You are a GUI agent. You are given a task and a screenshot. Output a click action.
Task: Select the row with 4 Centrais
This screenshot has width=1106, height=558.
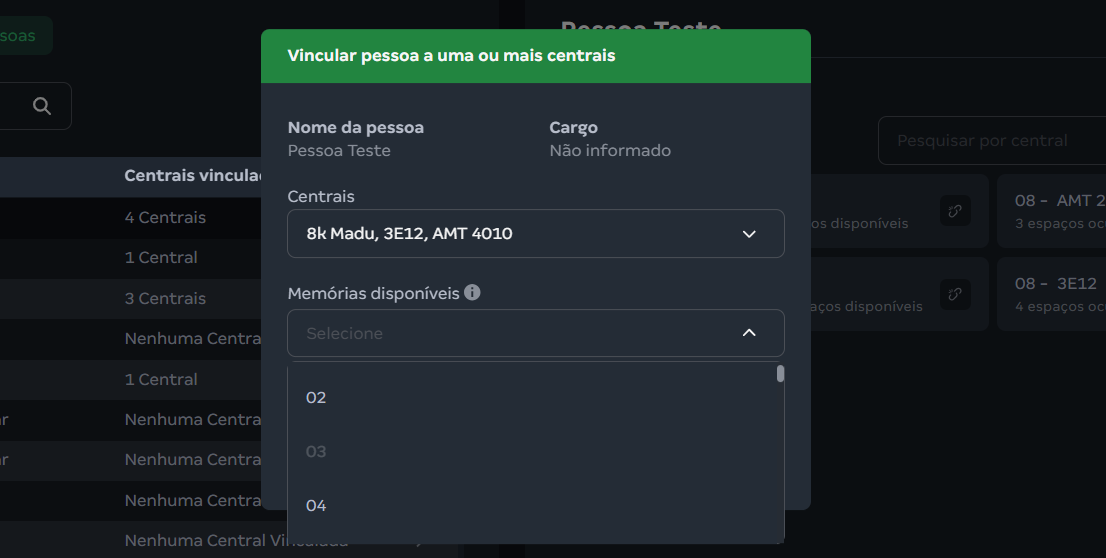165,218
